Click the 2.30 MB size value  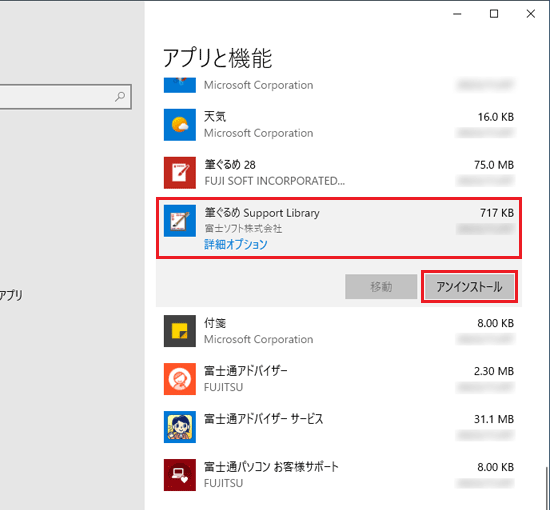click(x=494, y=371)
